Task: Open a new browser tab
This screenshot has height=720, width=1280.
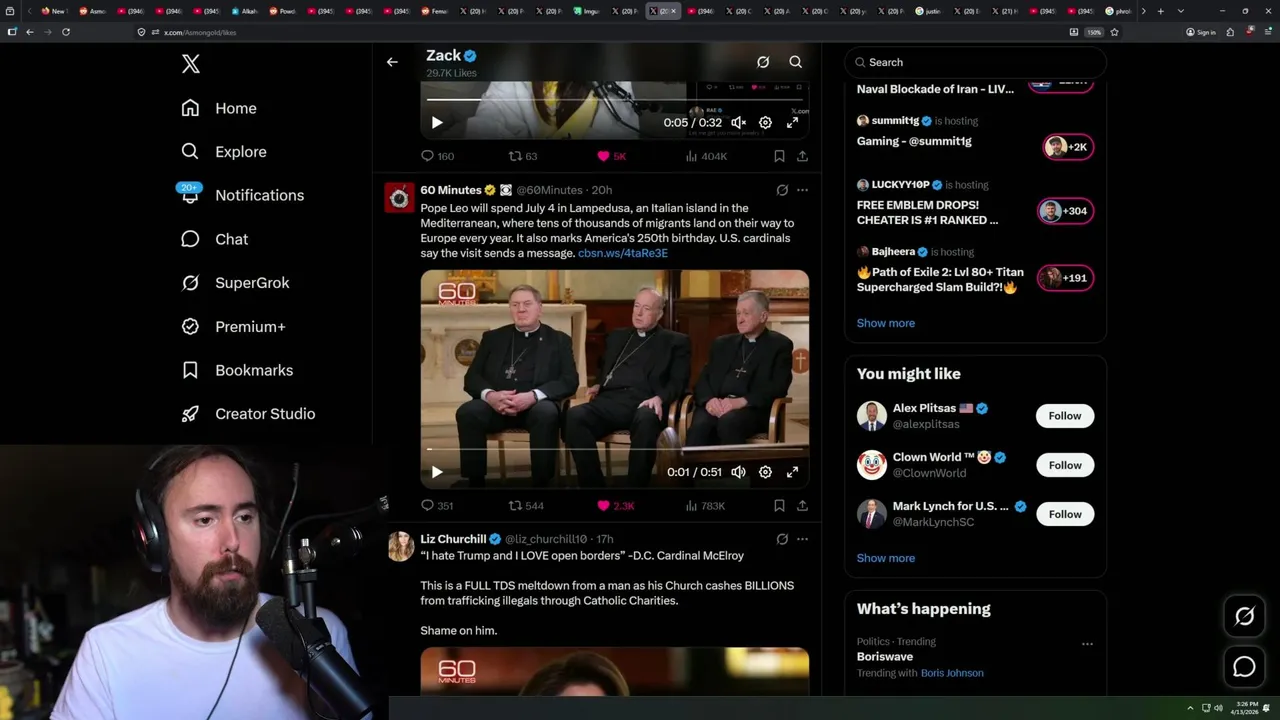Action: click(x=1160, y=11)
